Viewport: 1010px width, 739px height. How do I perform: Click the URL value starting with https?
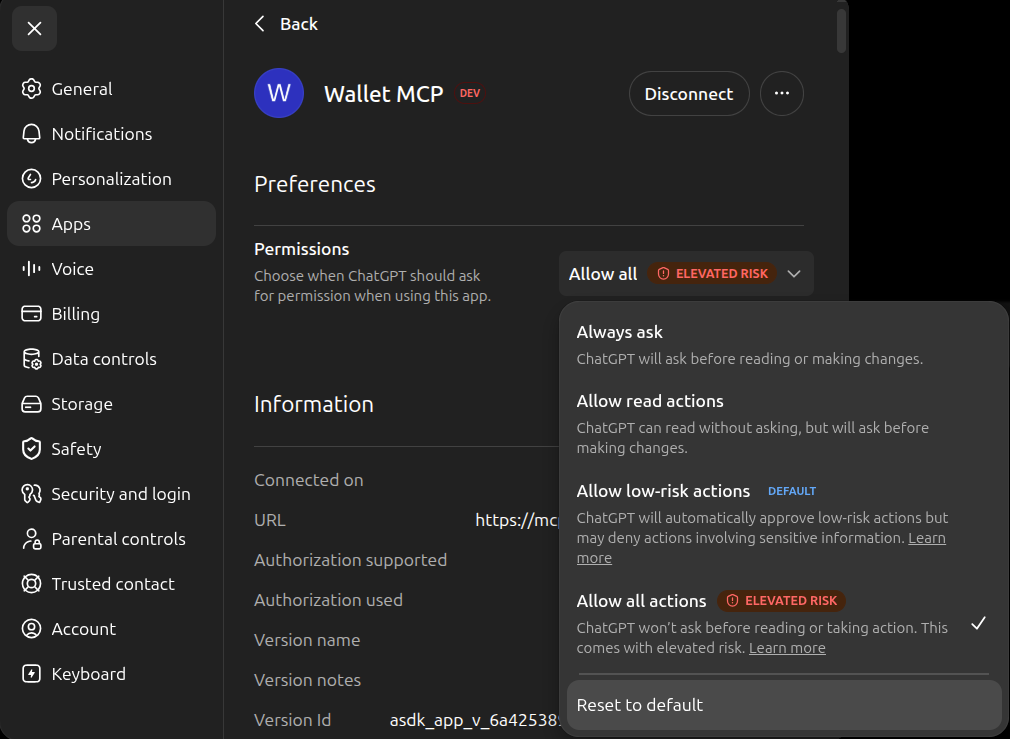(517, 520)
